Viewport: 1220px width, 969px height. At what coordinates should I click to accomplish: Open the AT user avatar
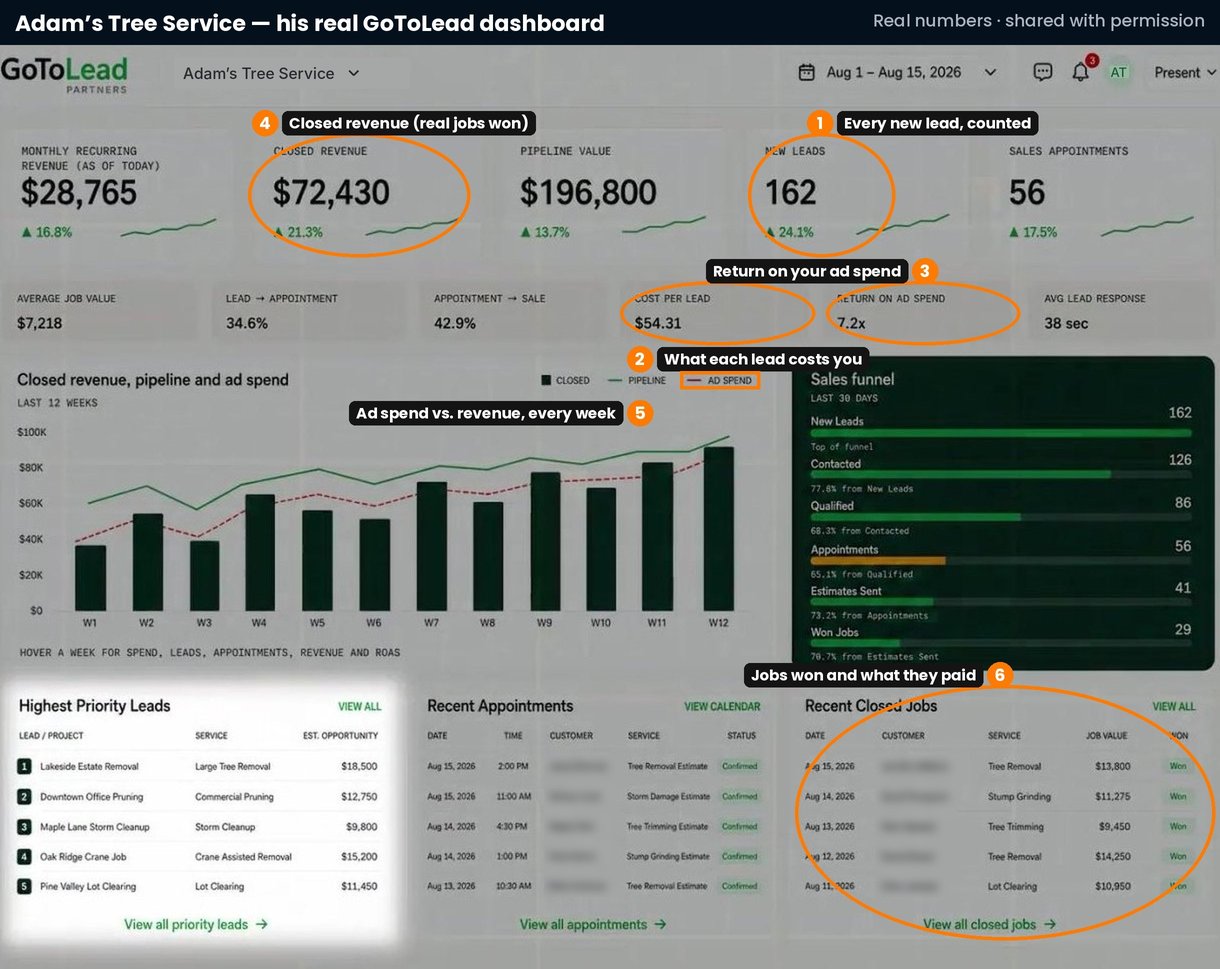click(x=1118, y=72)
